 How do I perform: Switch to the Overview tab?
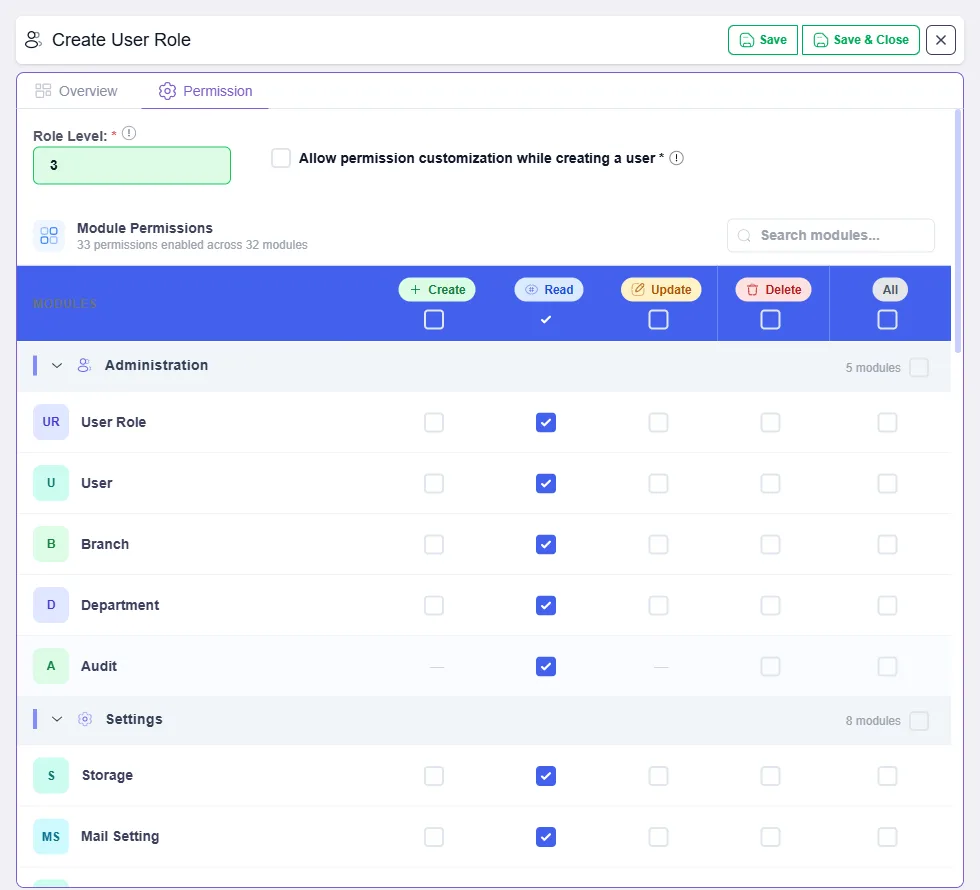(76, 91)
